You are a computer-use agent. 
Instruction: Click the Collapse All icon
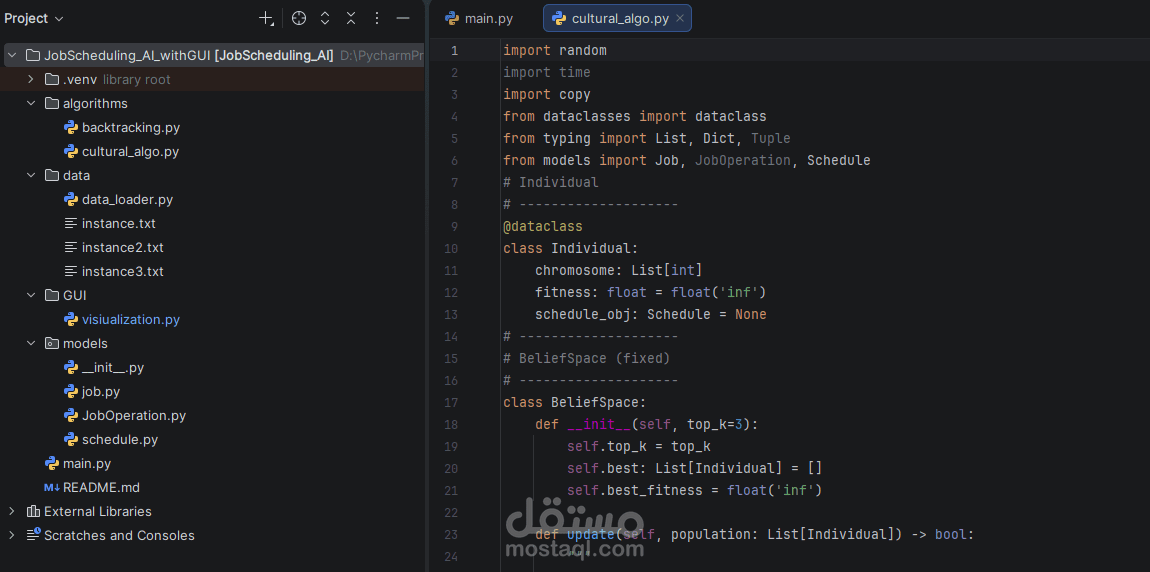(351, 18)
